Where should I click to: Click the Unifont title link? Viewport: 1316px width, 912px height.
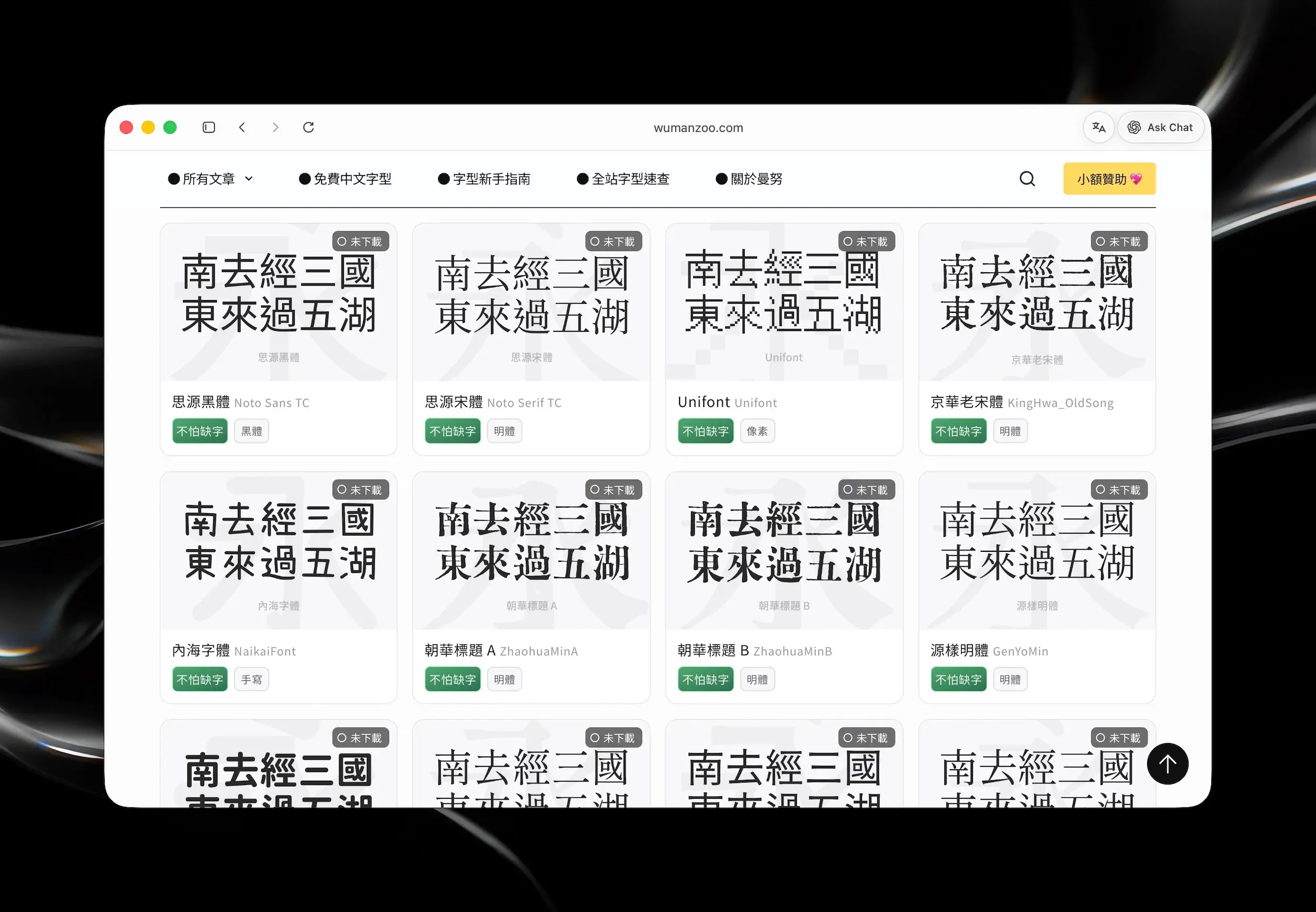tap(727, 402)
